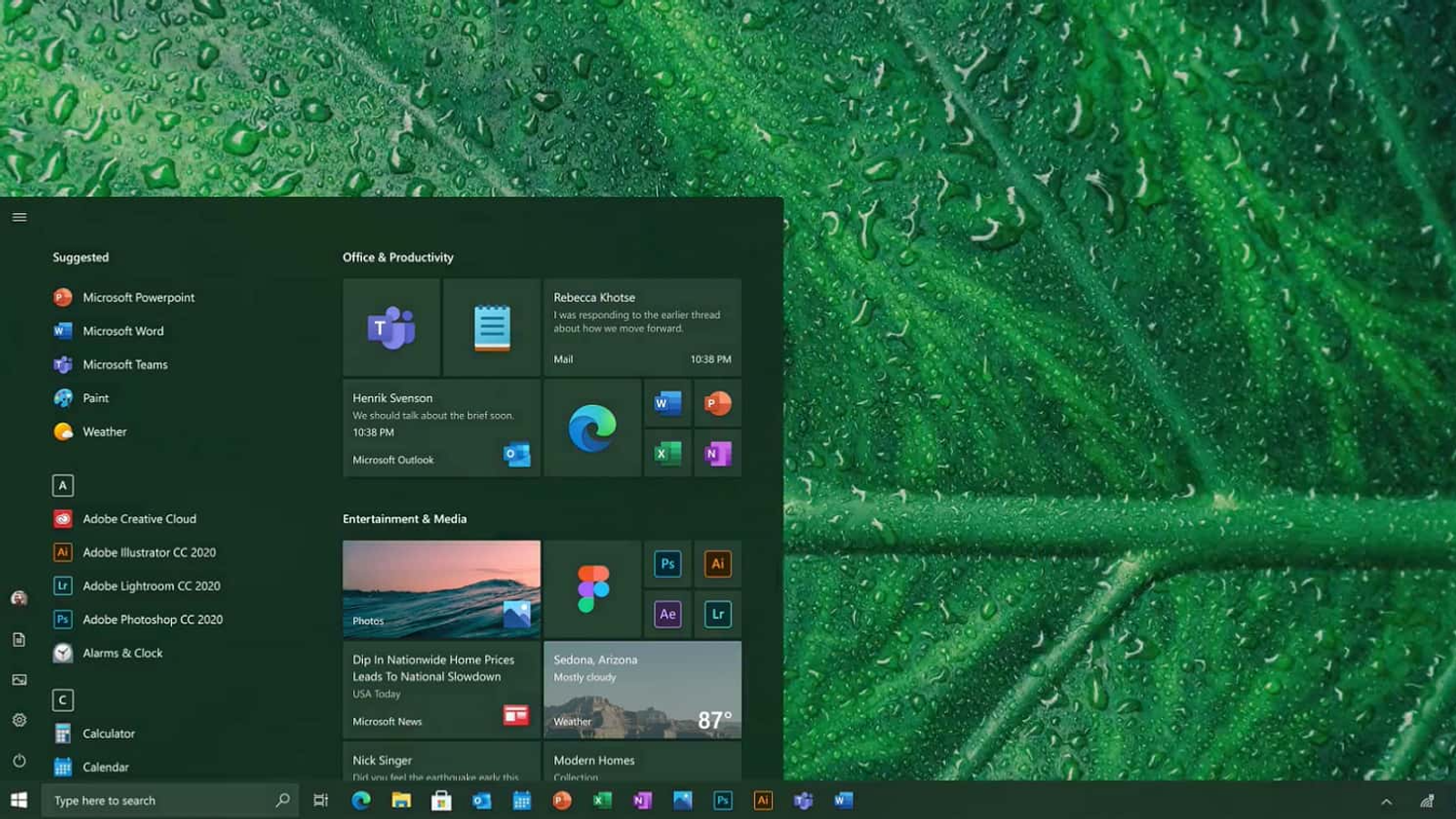Open the After Effects tile
Viewport: 1456px width, 819px height.
tap(667, 614)
